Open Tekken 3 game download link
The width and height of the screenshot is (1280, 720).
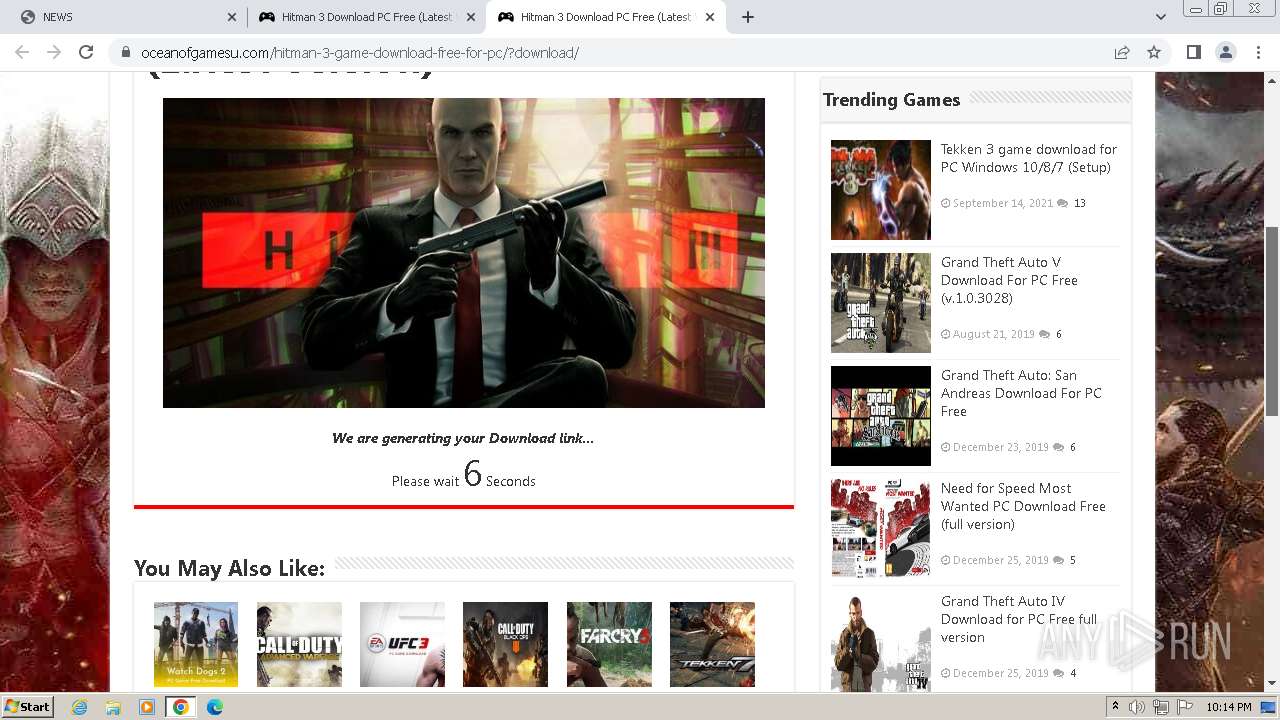point(1028,158)
